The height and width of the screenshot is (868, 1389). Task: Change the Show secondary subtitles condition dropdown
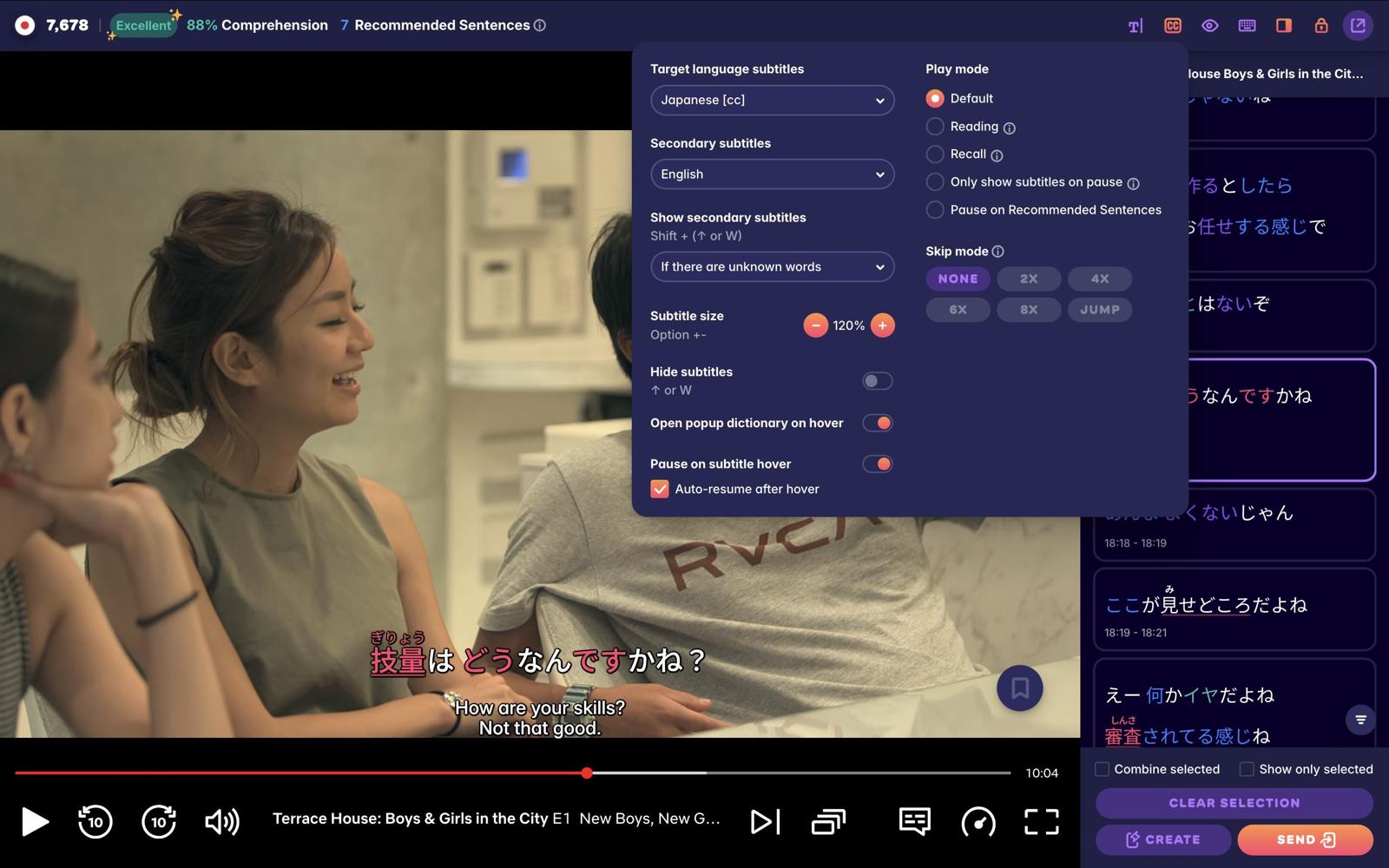pos(772,266)
